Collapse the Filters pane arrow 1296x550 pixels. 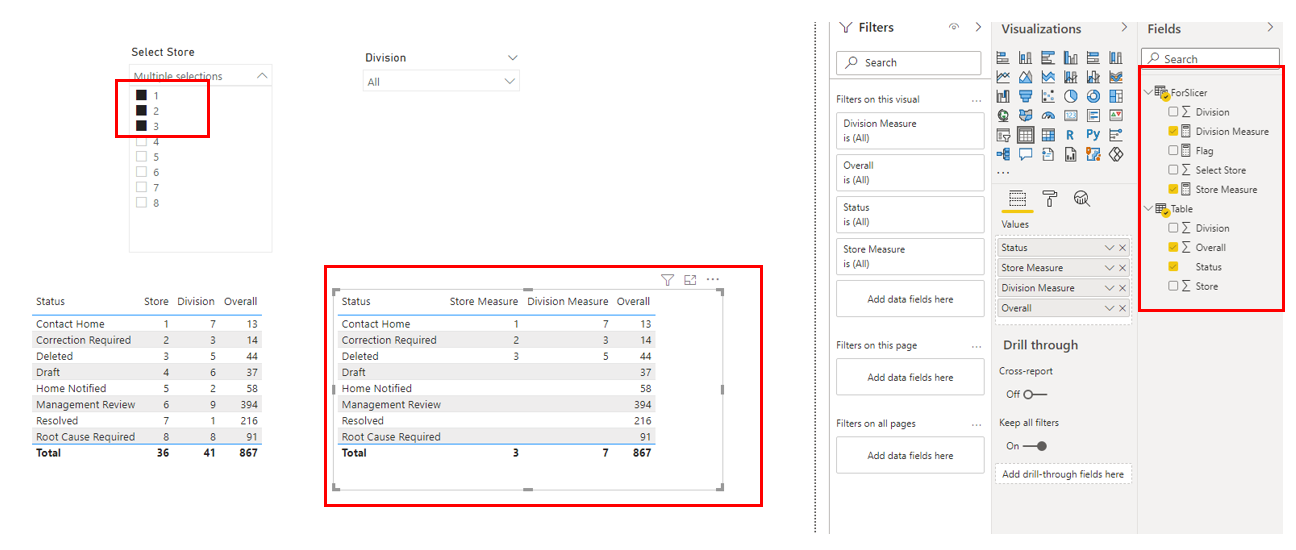978,28
